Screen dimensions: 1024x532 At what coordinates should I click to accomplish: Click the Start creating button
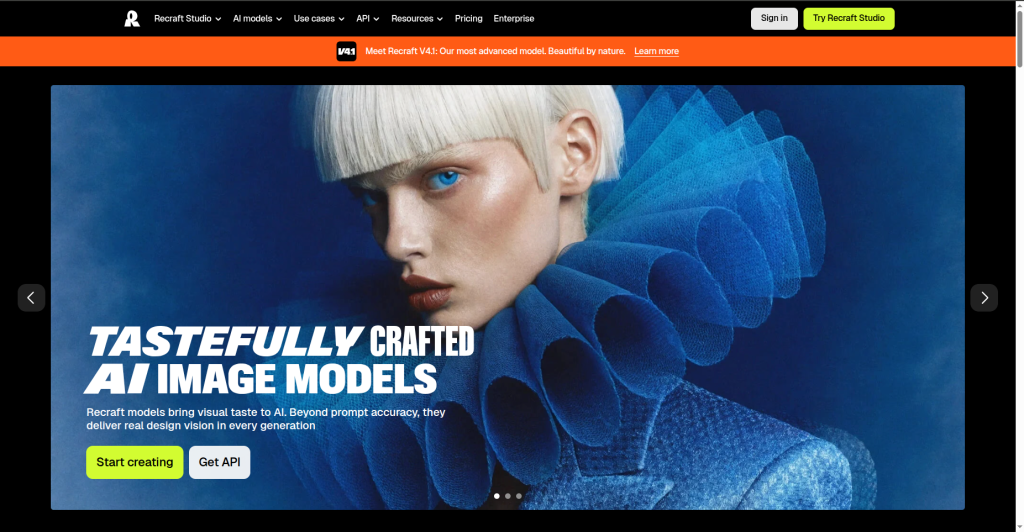[135, 462]
